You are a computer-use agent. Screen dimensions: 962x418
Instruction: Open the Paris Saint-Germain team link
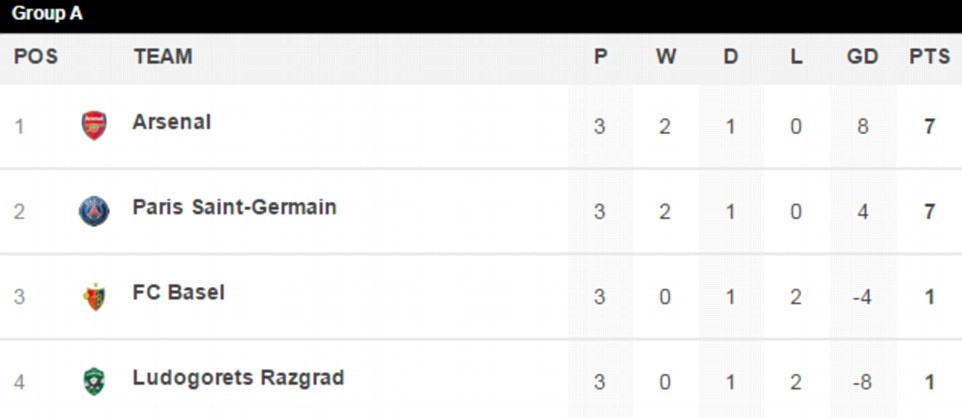234,207
